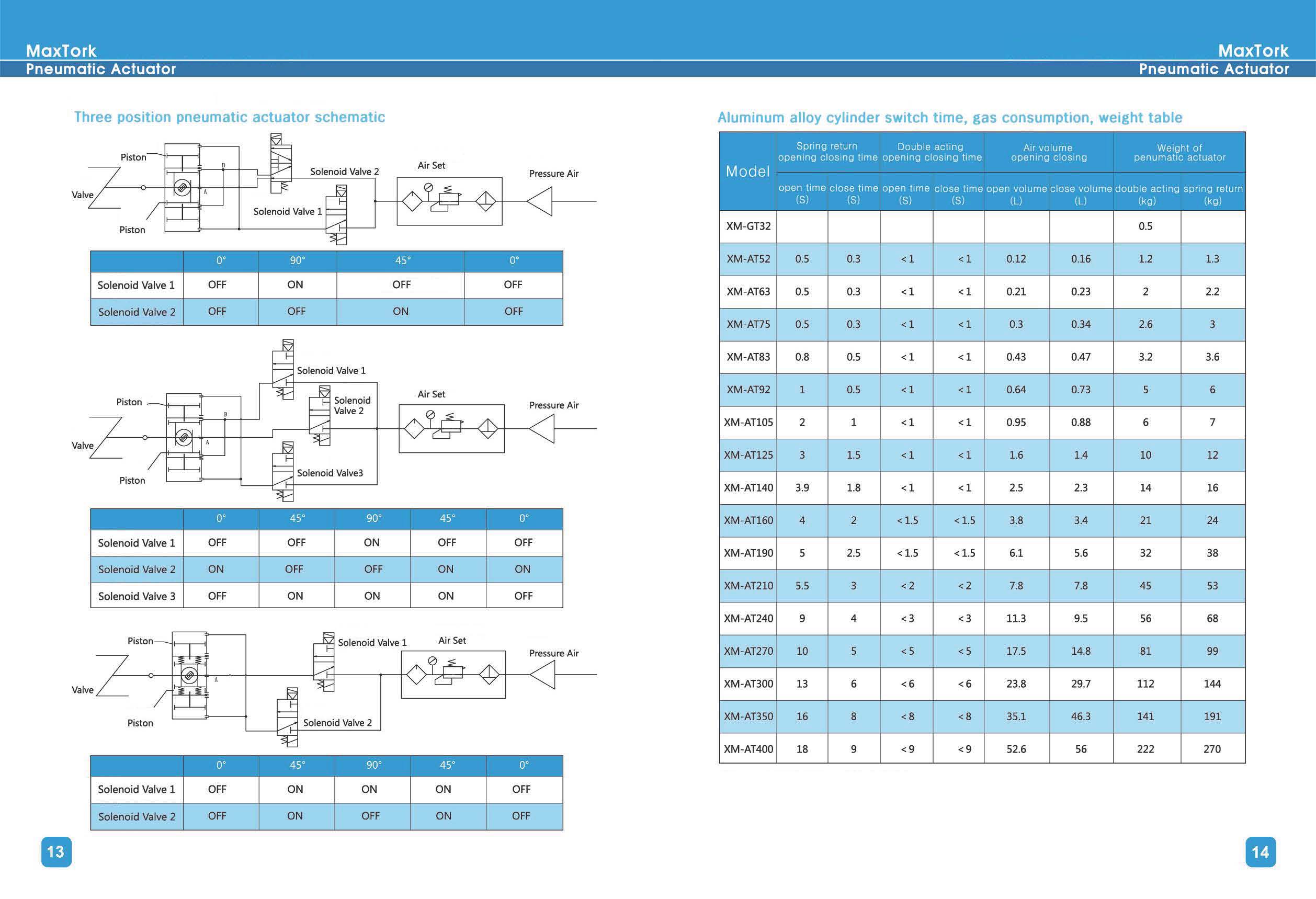This screenshot has height=899, width=1316.
Task: Click the Three position pneumatic actuator schematic heading
Action: 229,117
